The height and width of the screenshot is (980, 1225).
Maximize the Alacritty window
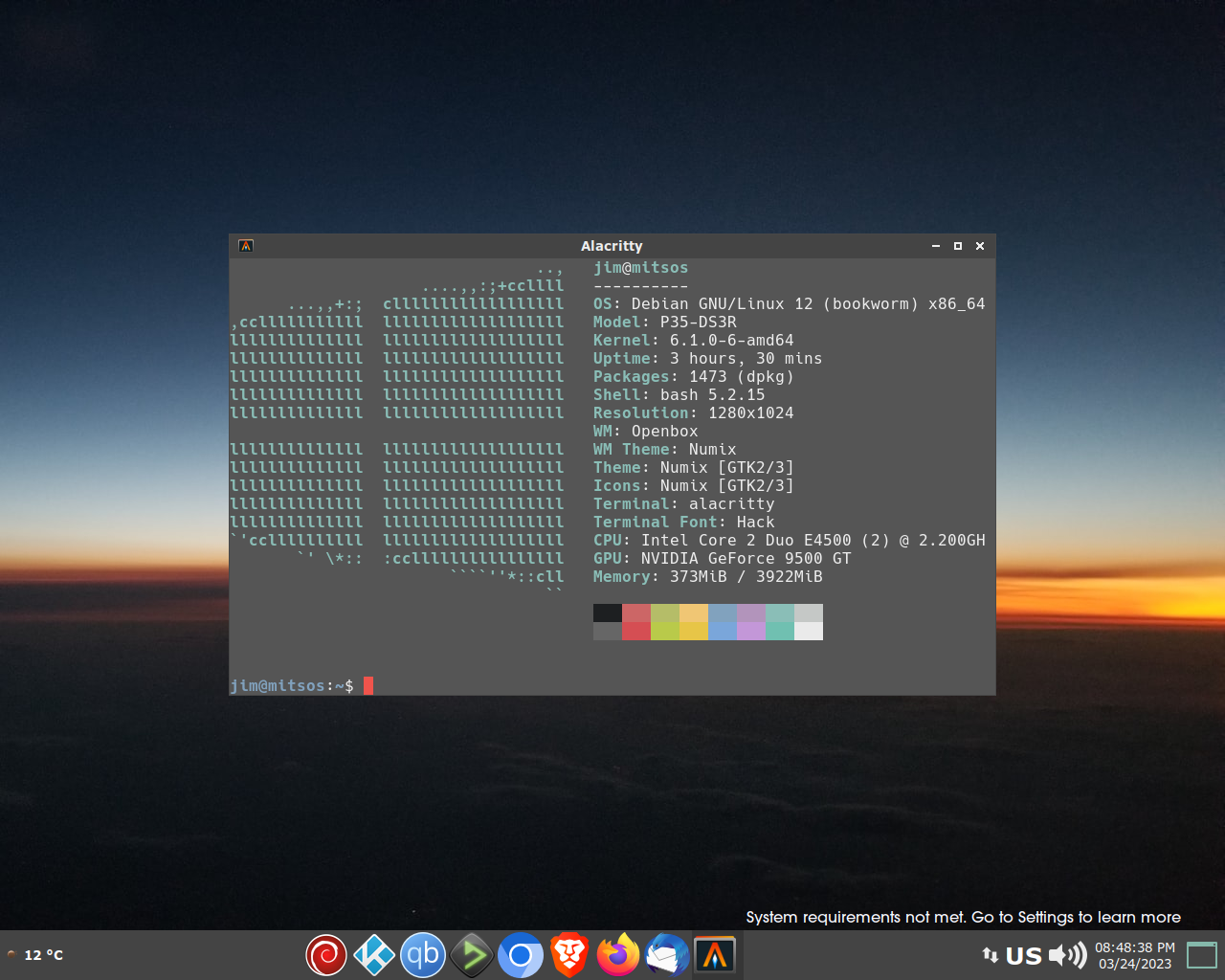pyautogui.click(x=958, y=246)
